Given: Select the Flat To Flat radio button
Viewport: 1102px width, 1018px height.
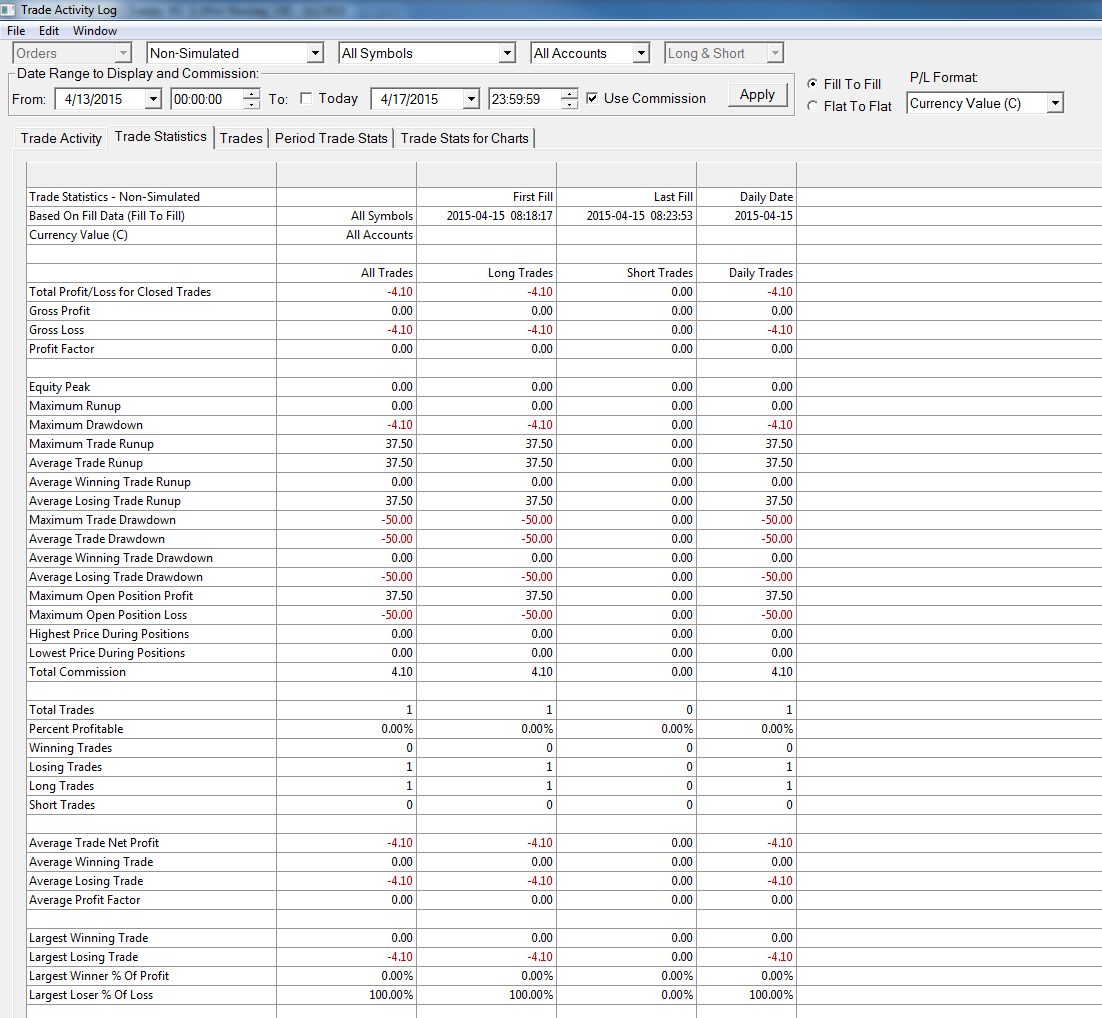Looking at the screenshot, I should [812, 106].
